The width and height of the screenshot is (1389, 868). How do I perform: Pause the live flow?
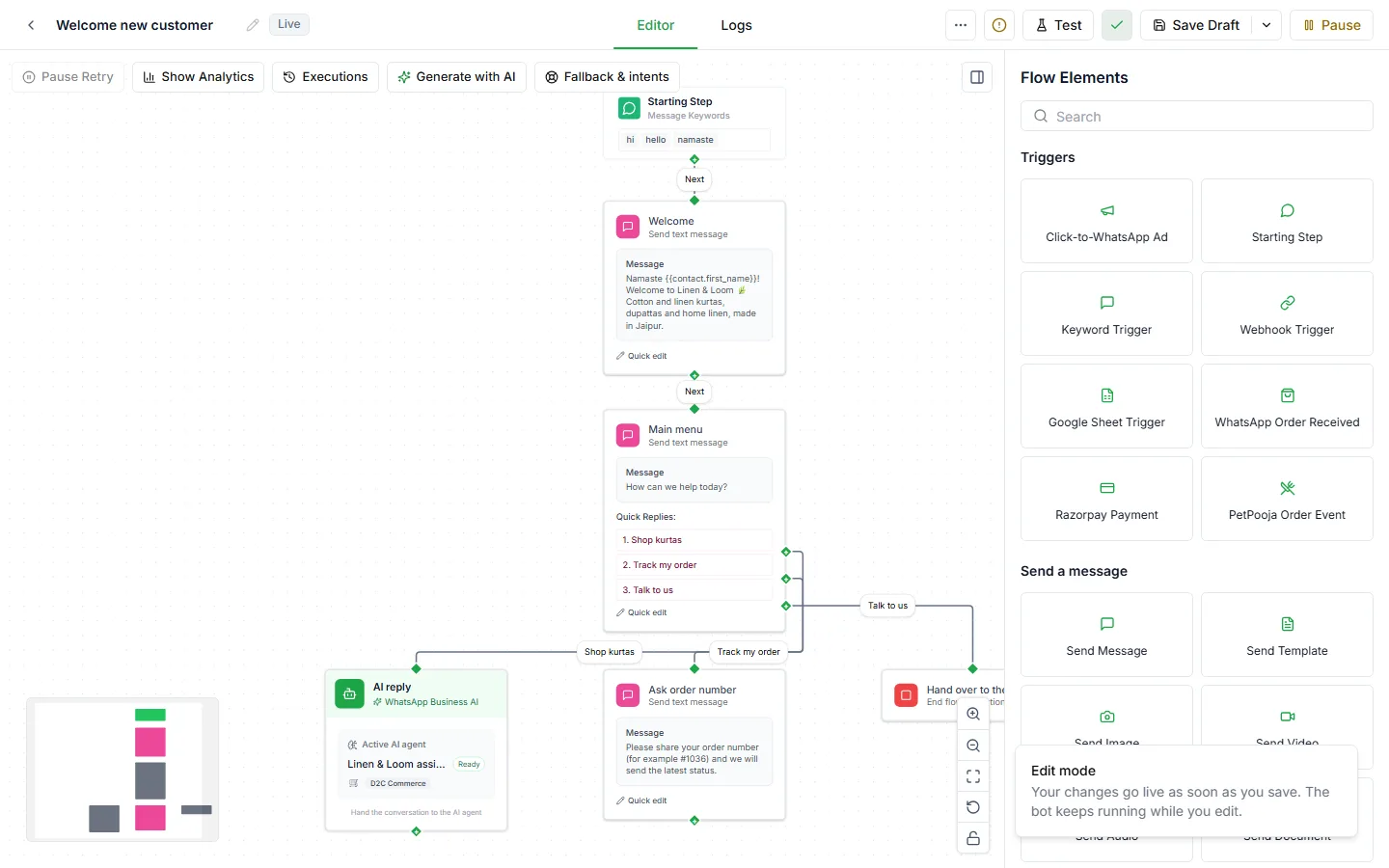tap(1331, 25)
